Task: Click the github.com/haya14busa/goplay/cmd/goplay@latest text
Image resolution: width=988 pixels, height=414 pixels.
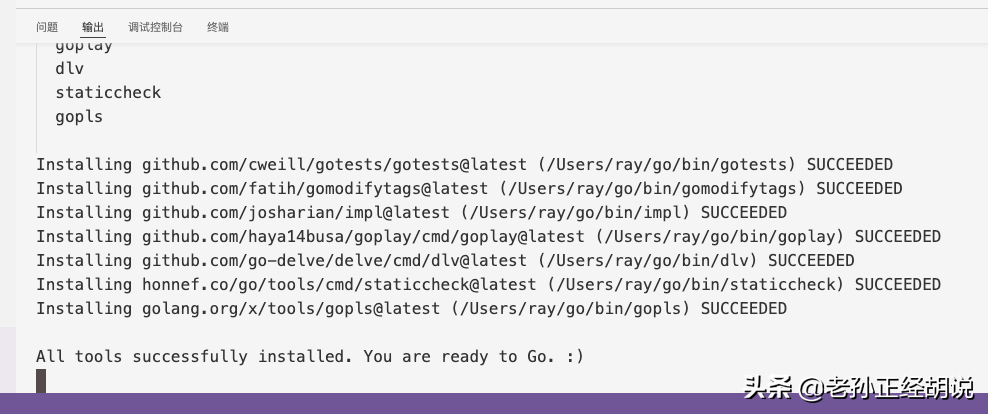Action: 363,237
